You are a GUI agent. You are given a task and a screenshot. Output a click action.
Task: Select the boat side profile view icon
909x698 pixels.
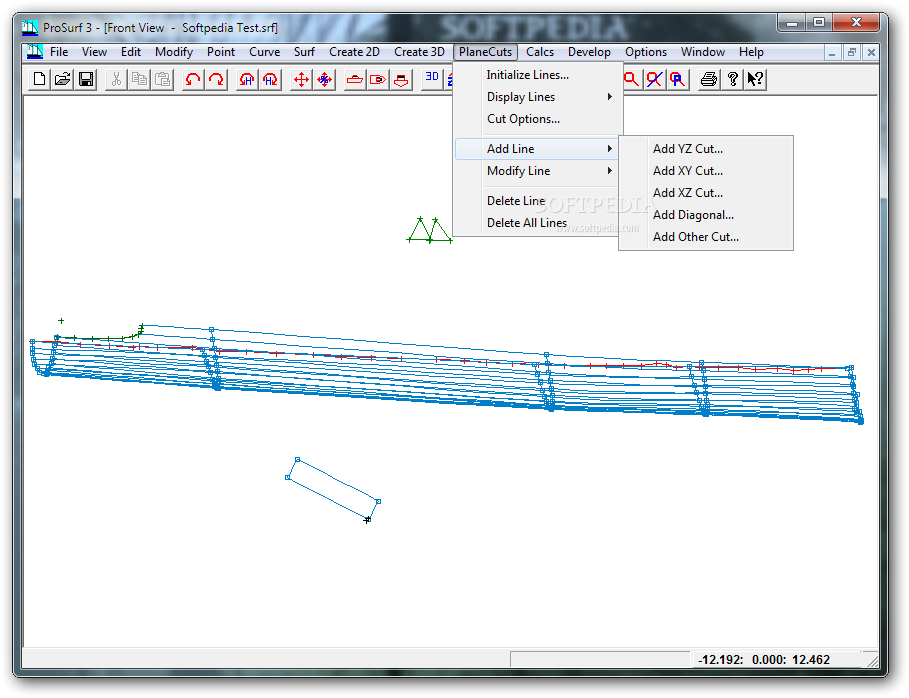[x=355, y=79]
